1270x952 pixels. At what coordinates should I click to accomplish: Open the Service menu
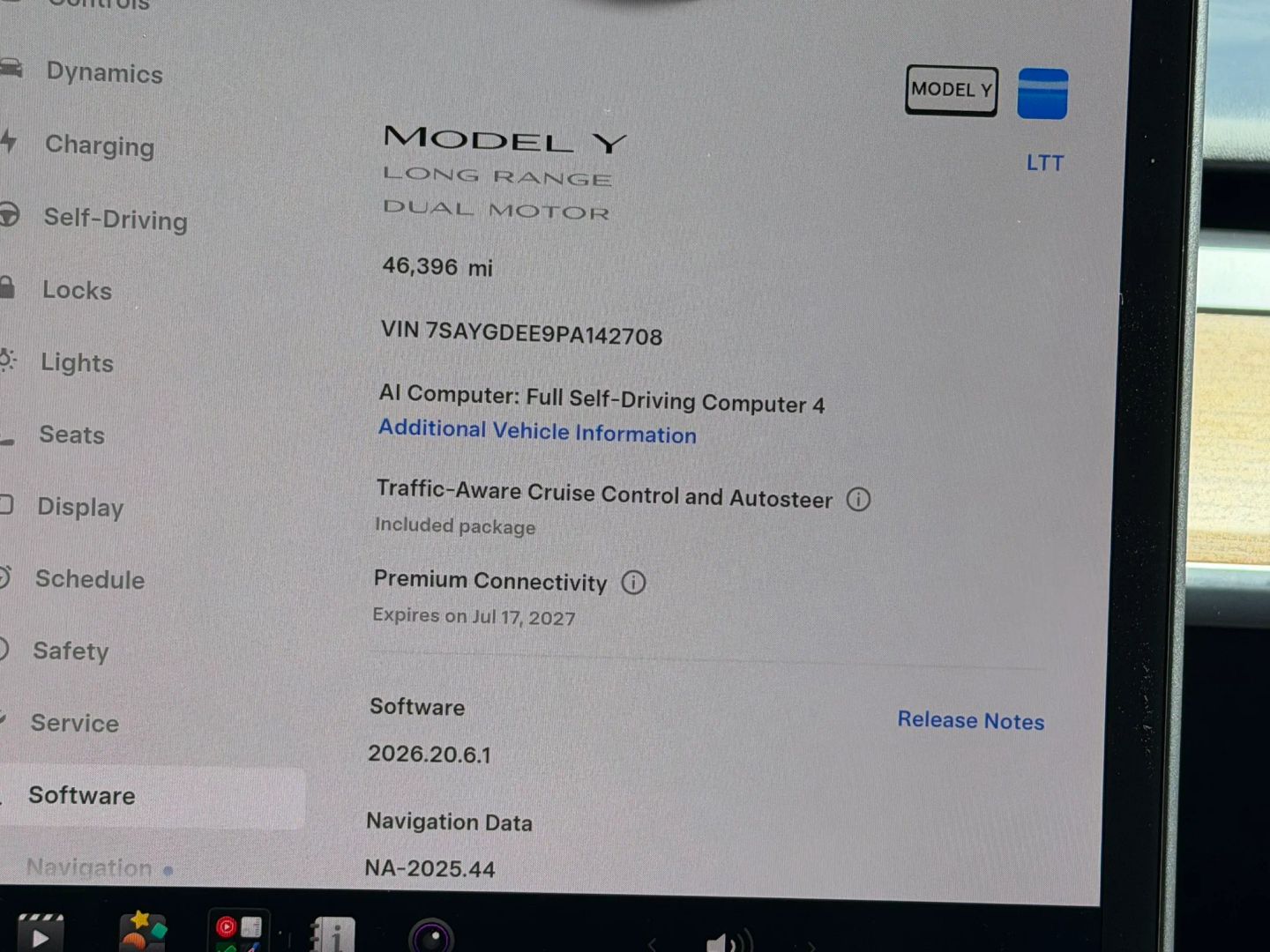pos(75,724)
